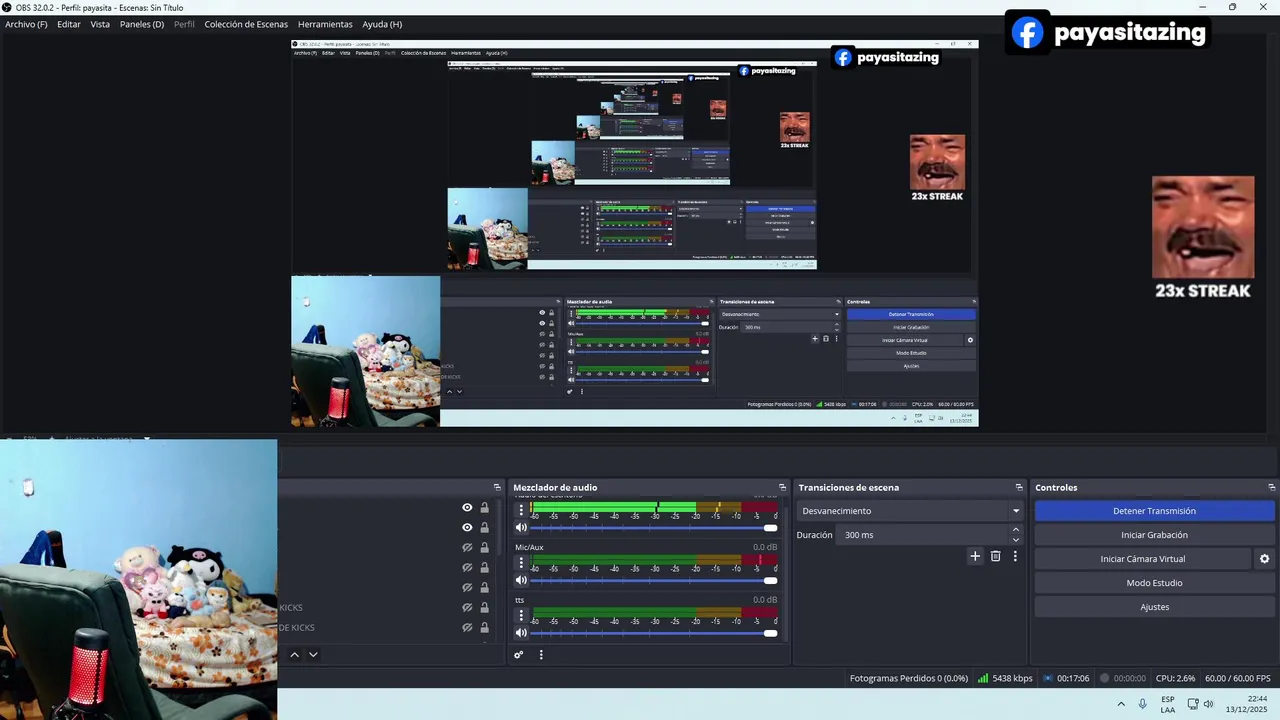Screen dimensions: 1280x720
Task: Open transition properties three-dot menu
Action: tap(1015, 556)
